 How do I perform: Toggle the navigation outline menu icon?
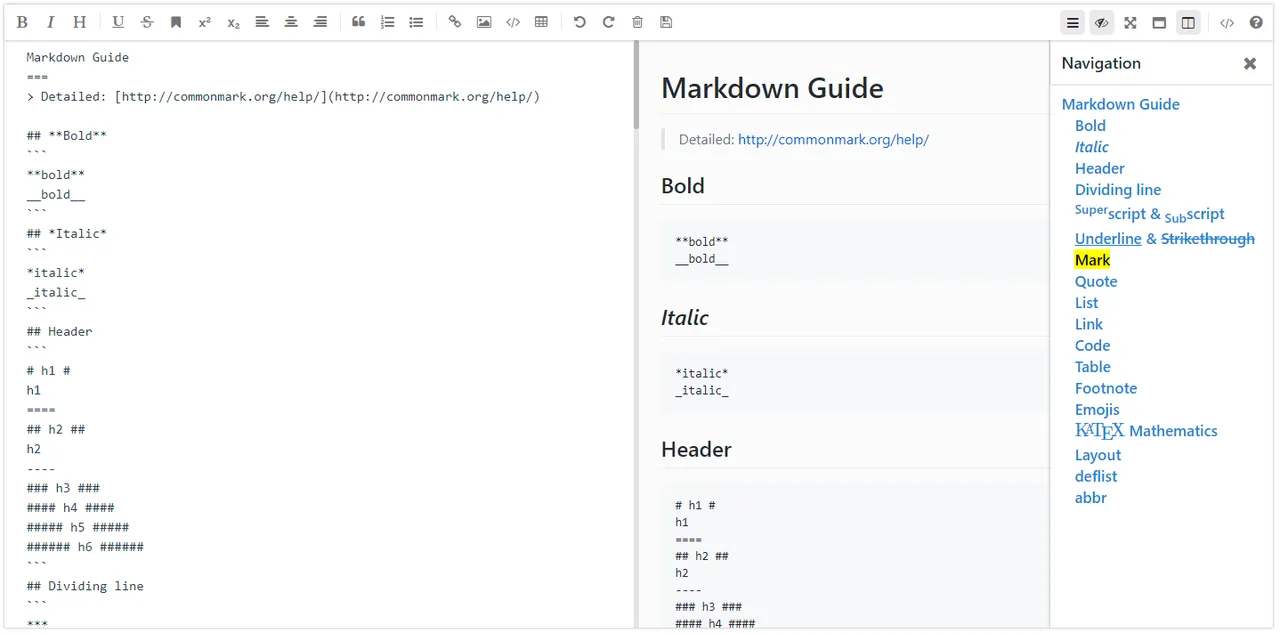tap(1073, 22)
